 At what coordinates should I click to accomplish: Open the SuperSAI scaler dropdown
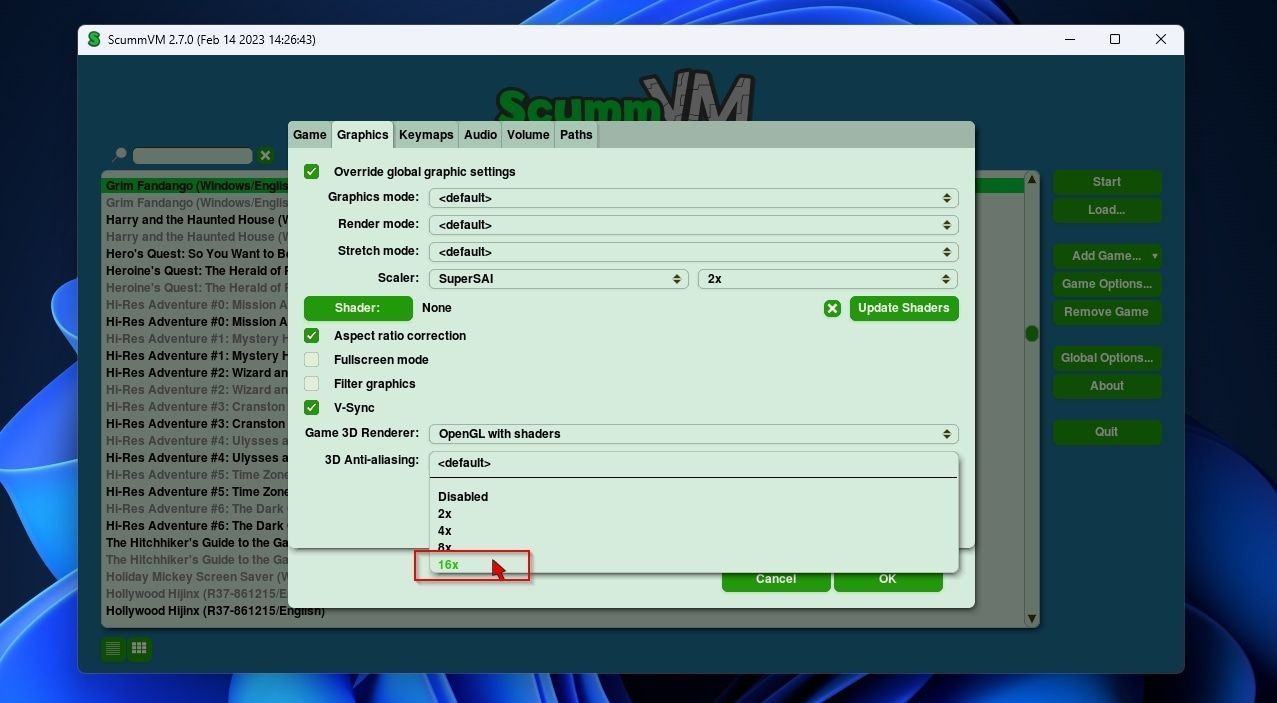click(559, 279)
